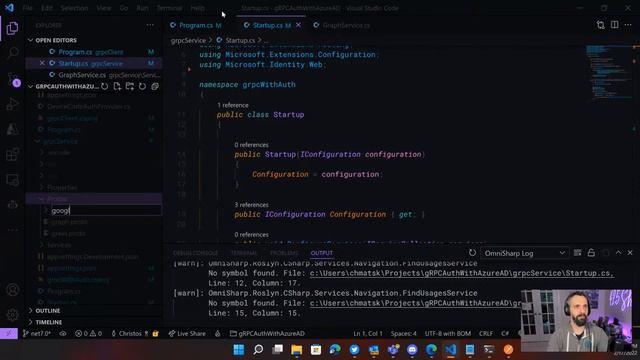Click Ln 1, Col 1 in status bar
Image resolution: width=640 pixels, height=360 pixels.
pyautogui.click(x=368, y=333)
